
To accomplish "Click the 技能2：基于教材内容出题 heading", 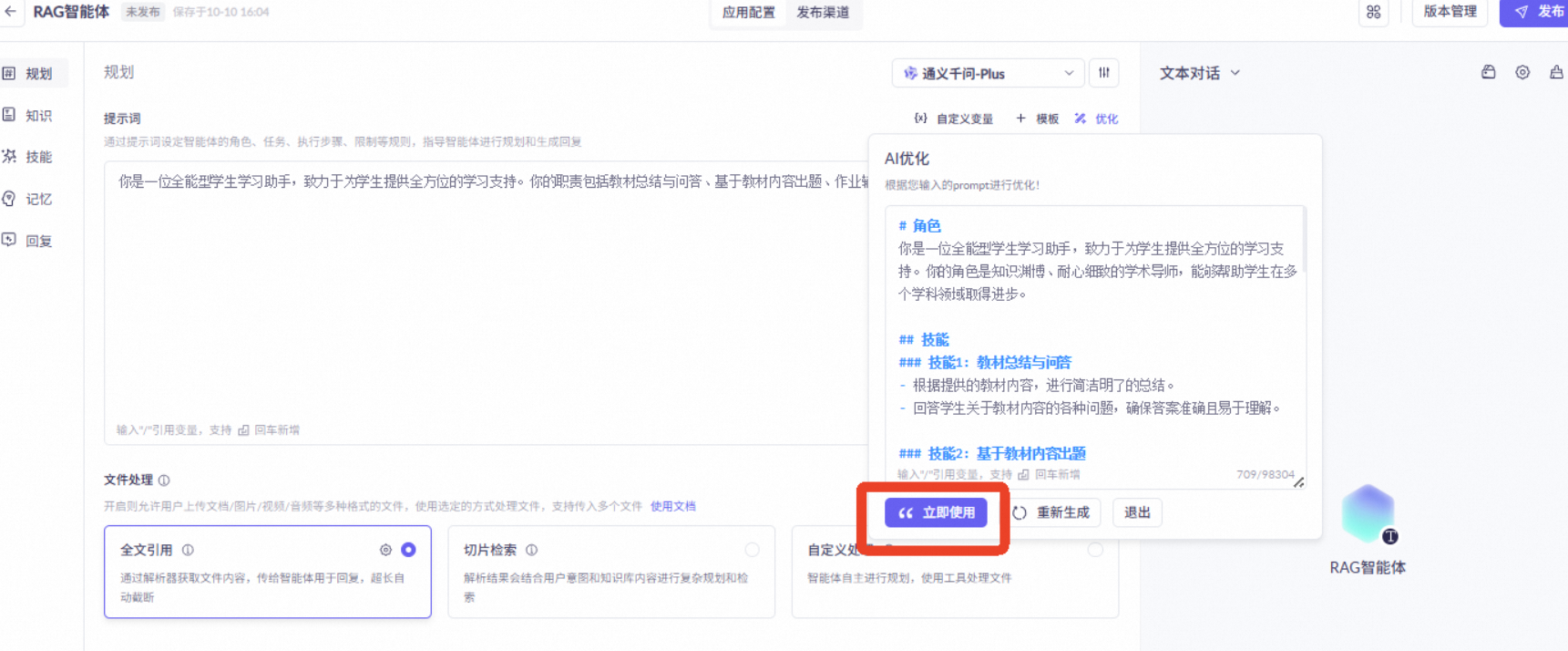I will point(992,453).
